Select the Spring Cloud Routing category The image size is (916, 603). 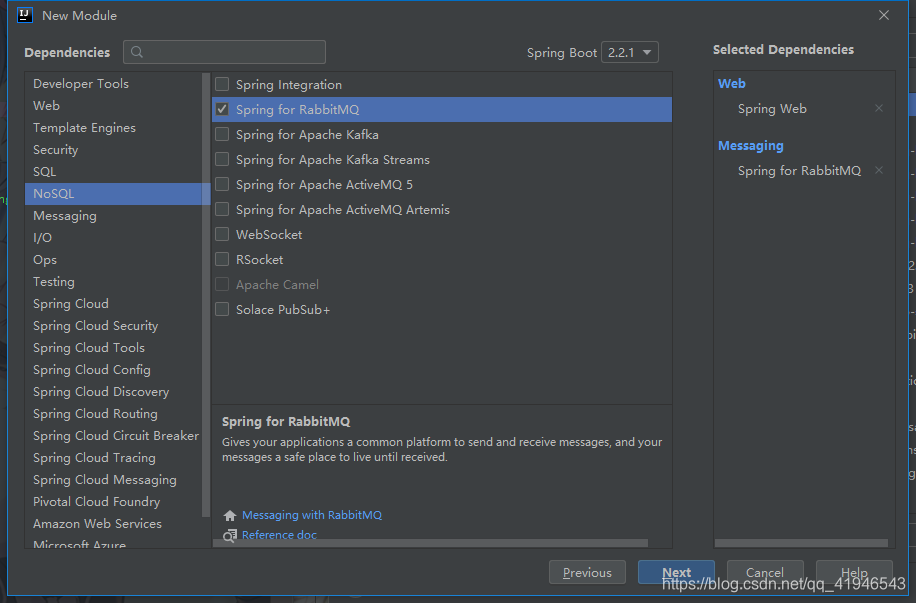(x=113, y=414)
